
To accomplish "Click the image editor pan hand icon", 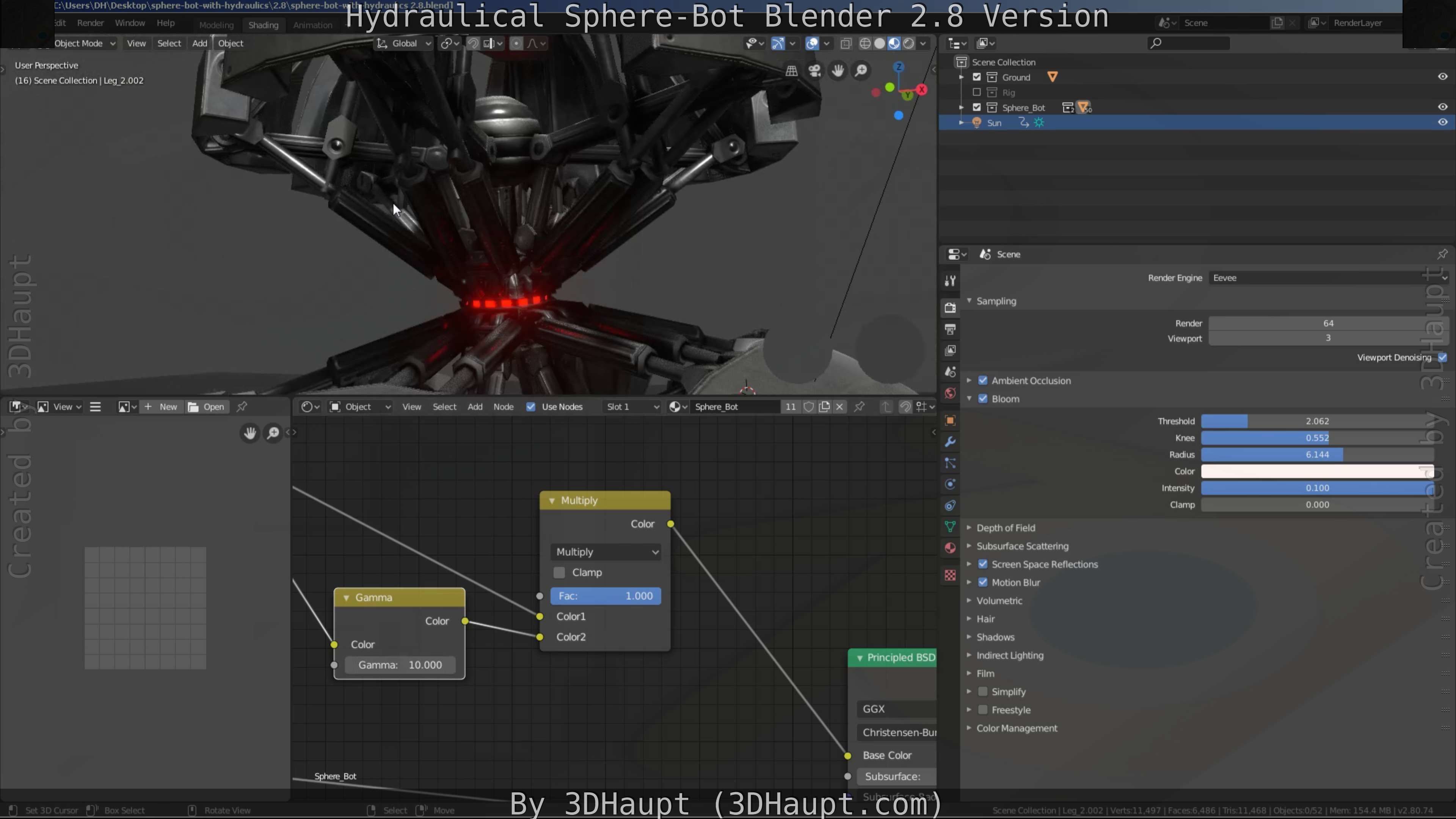I will coord(250,433).
